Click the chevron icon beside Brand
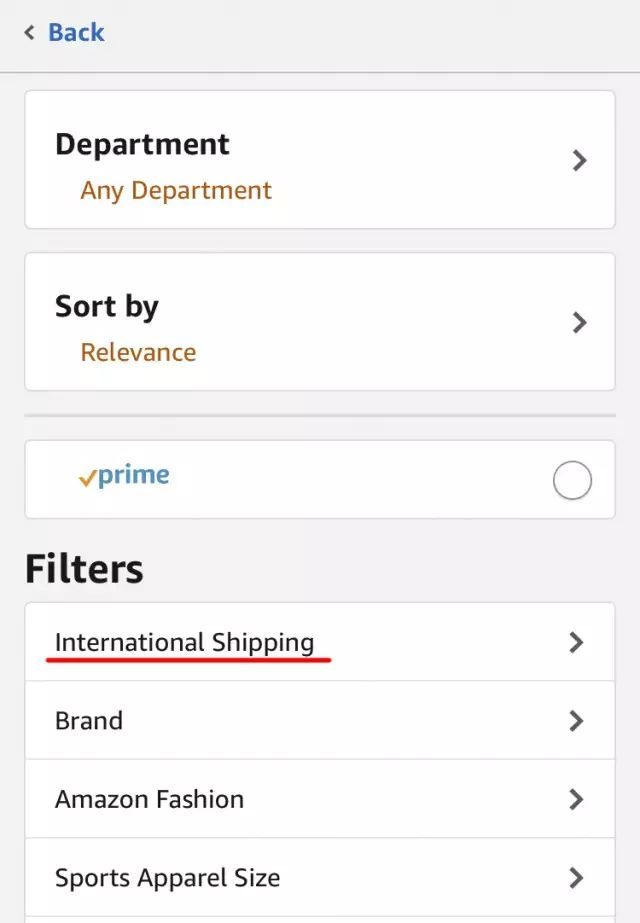Screen dimensions: 640x923 [576, 720]
